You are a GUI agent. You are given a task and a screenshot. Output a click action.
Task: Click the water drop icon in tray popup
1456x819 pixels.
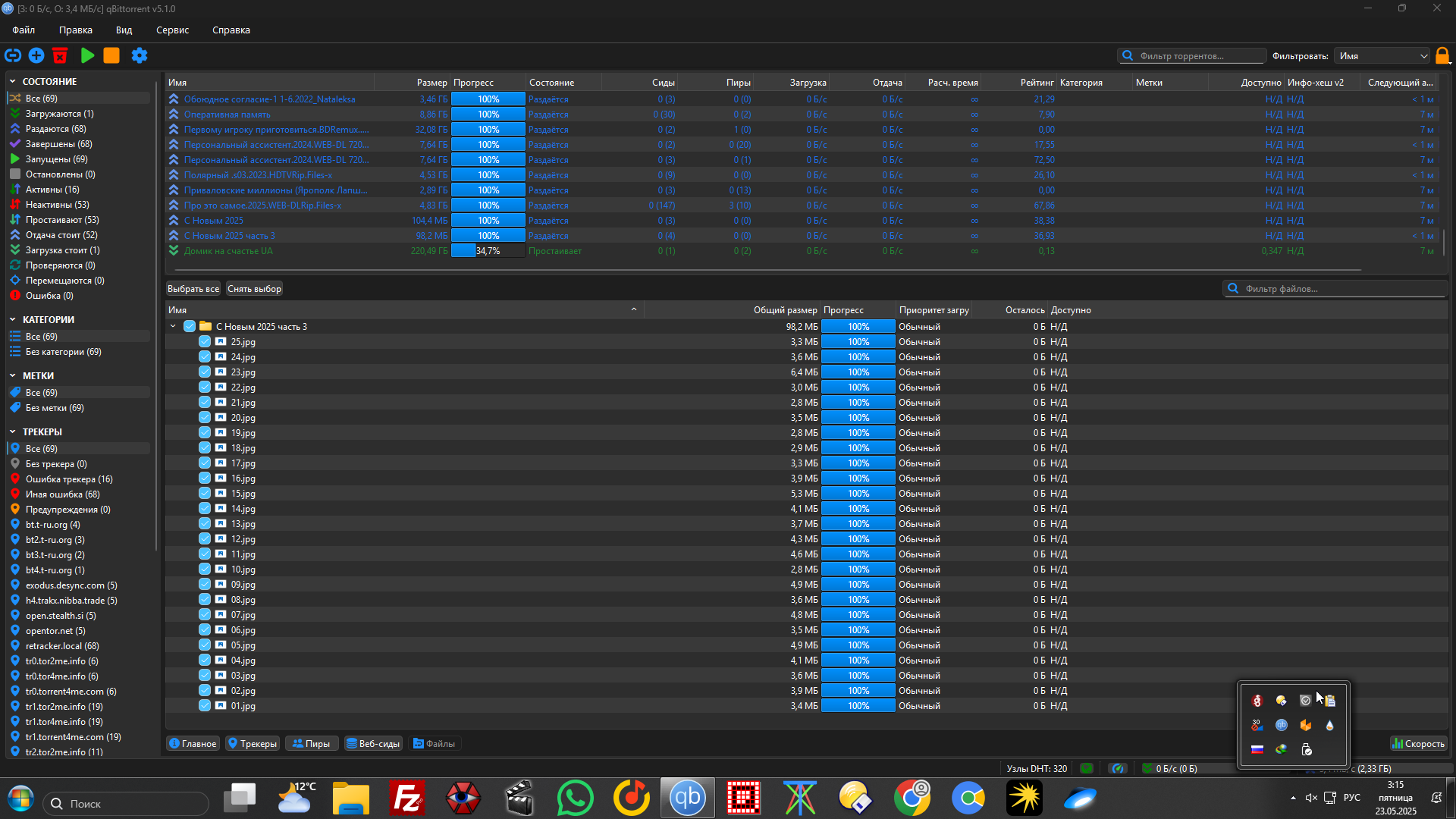(1330, 725)
